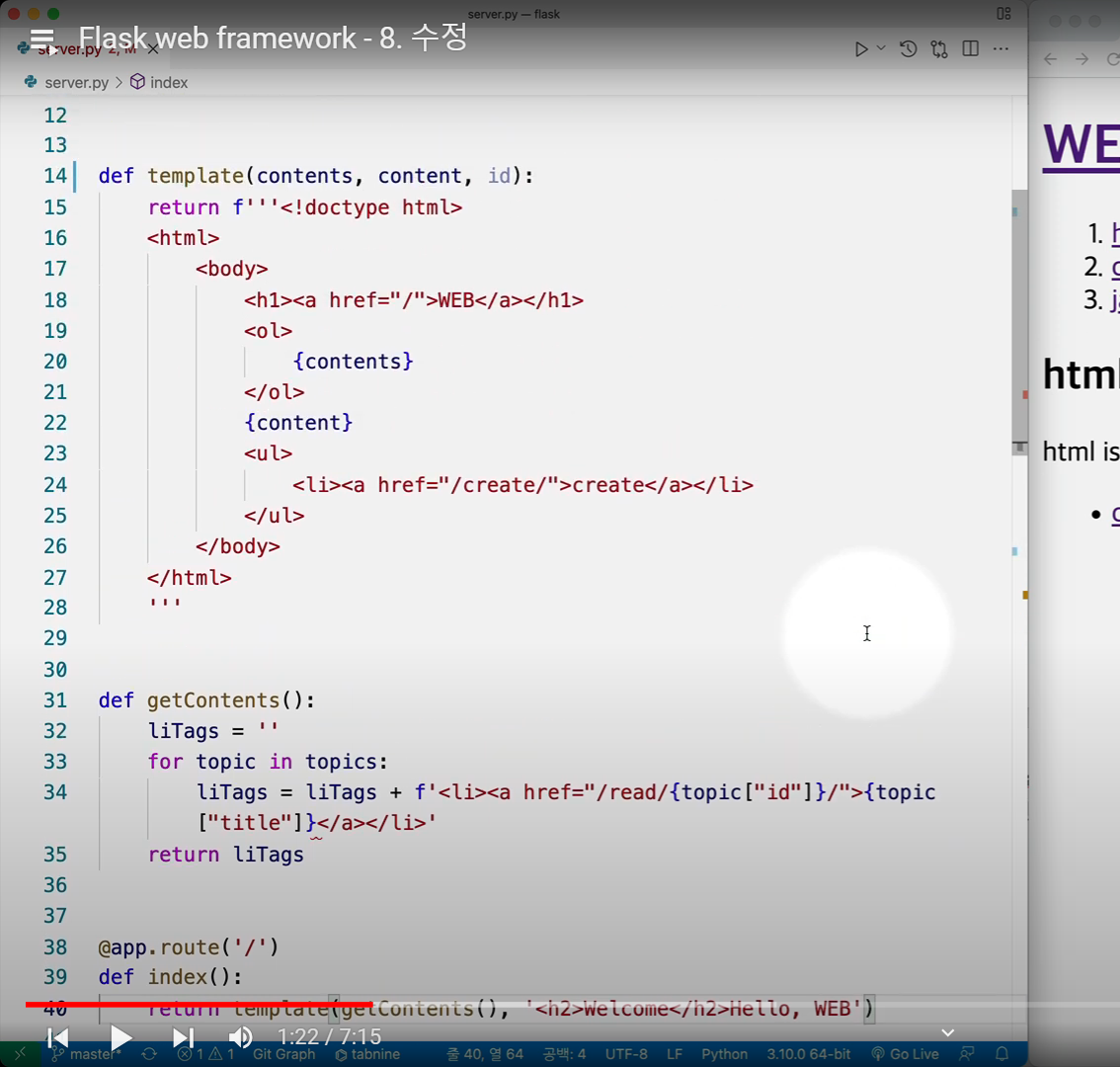This screenshot has height=1067, width=1120.
Task: Open WEB heading link in browser
Action: (x=1080, y=145)
